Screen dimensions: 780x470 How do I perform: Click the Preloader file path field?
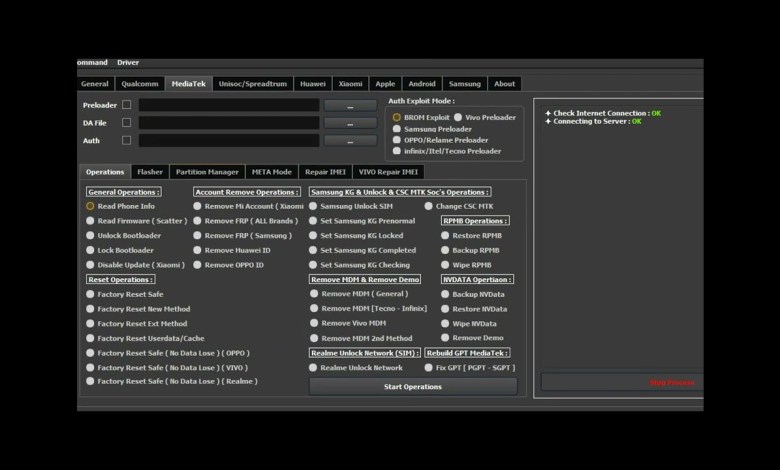[229, 105]
